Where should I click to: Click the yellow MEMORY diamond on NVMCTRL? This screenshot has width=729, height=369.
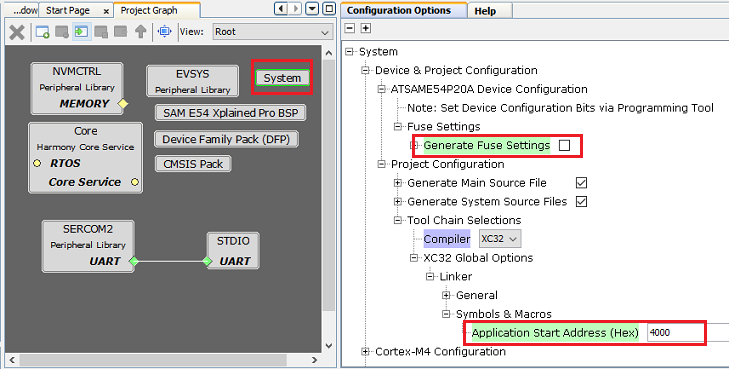click(x=123, y=104)
